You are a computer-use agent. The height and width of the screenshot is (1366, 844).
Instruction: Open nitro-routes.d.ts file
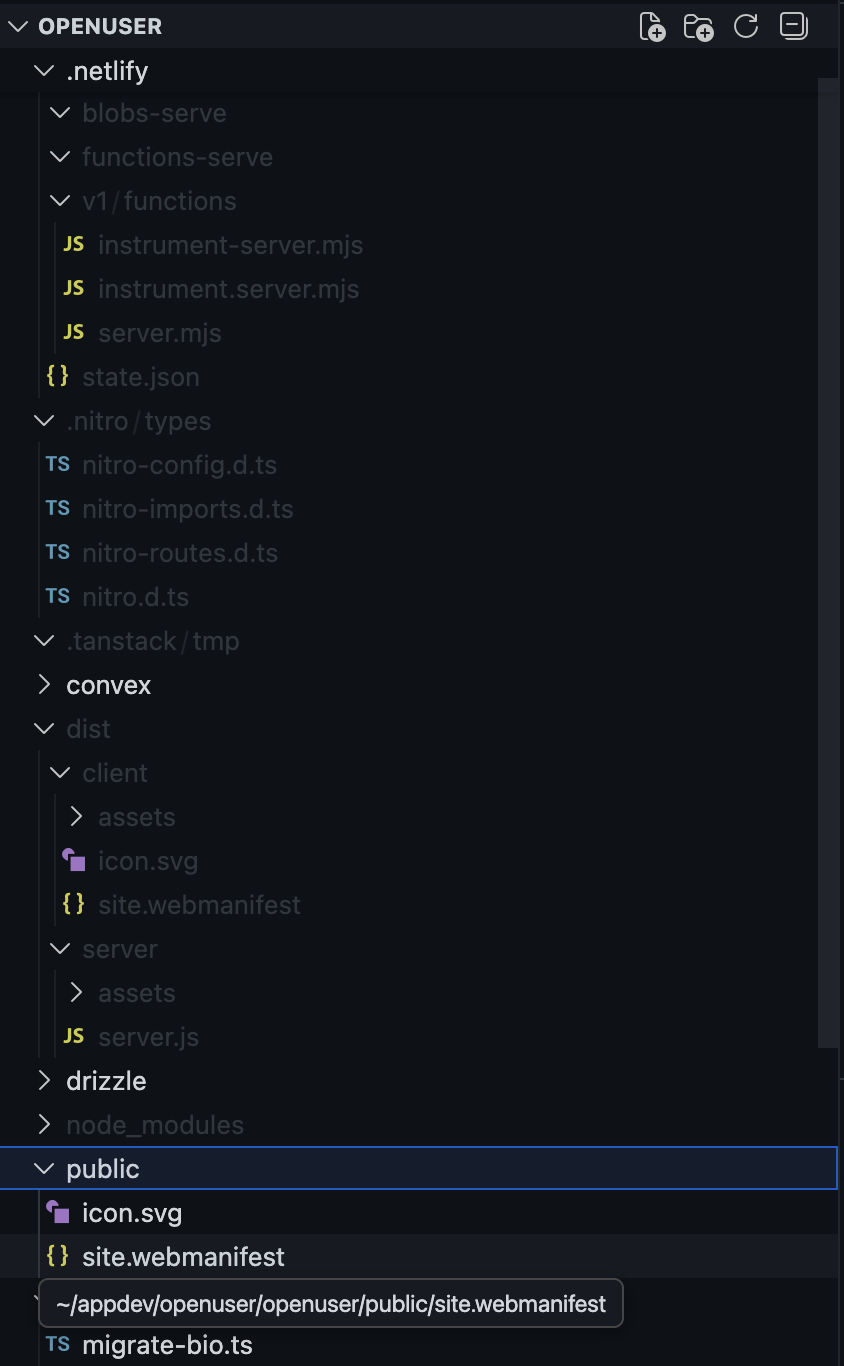point(180,553)
